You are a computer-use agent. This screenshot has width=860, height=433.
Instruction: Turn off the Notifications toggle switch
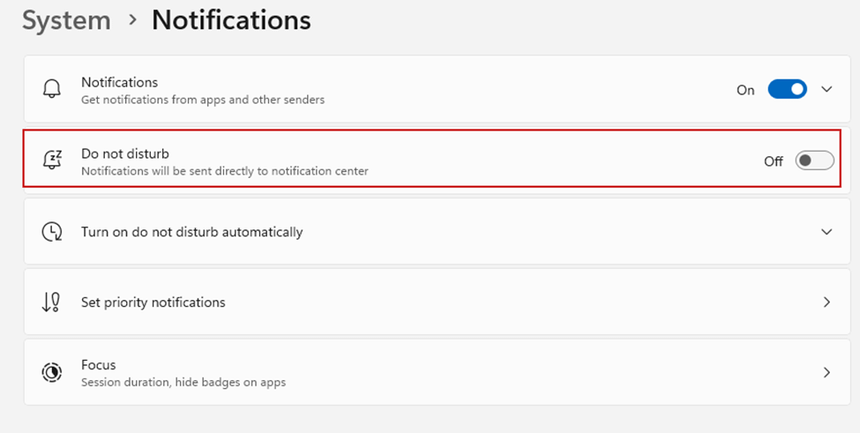787,89
